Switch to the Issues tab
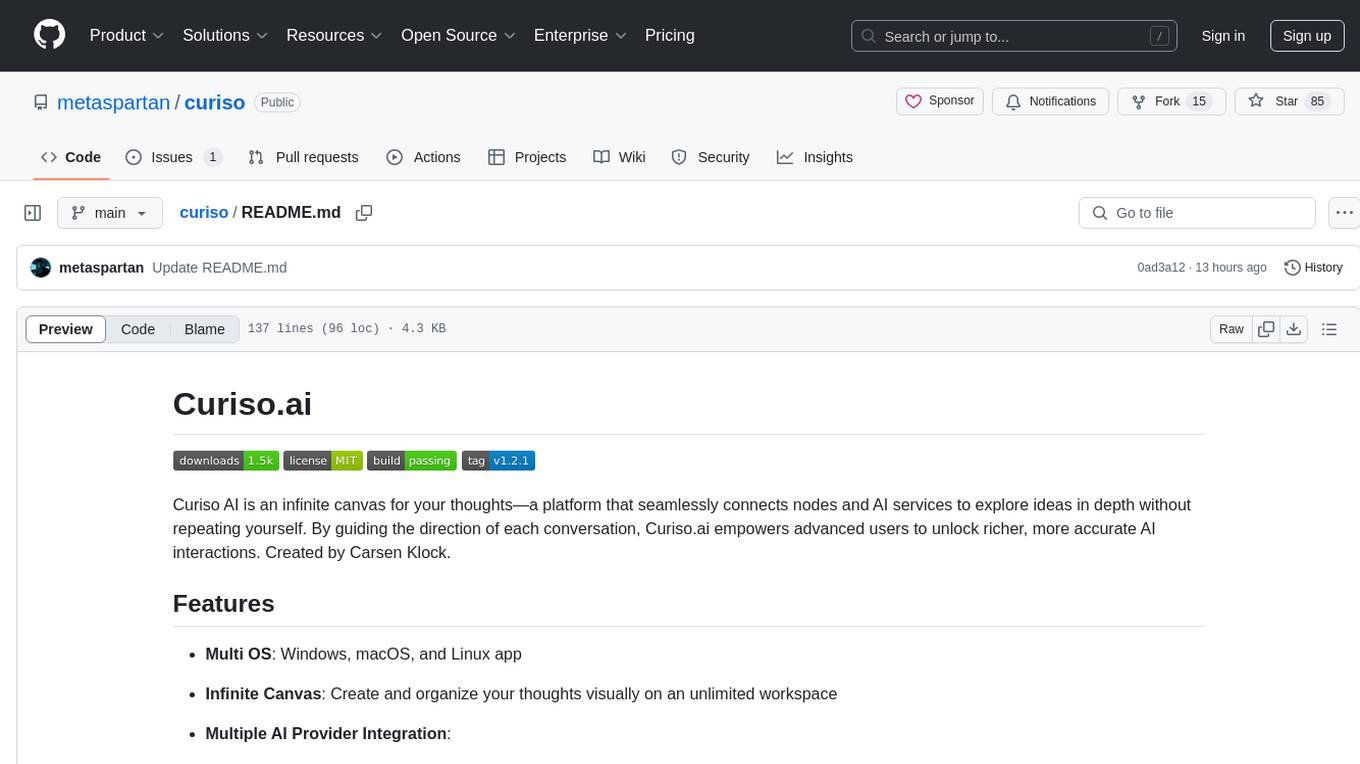Viewport: 1360px width, 764px height. pyautogui.click(x=173, y=157)
